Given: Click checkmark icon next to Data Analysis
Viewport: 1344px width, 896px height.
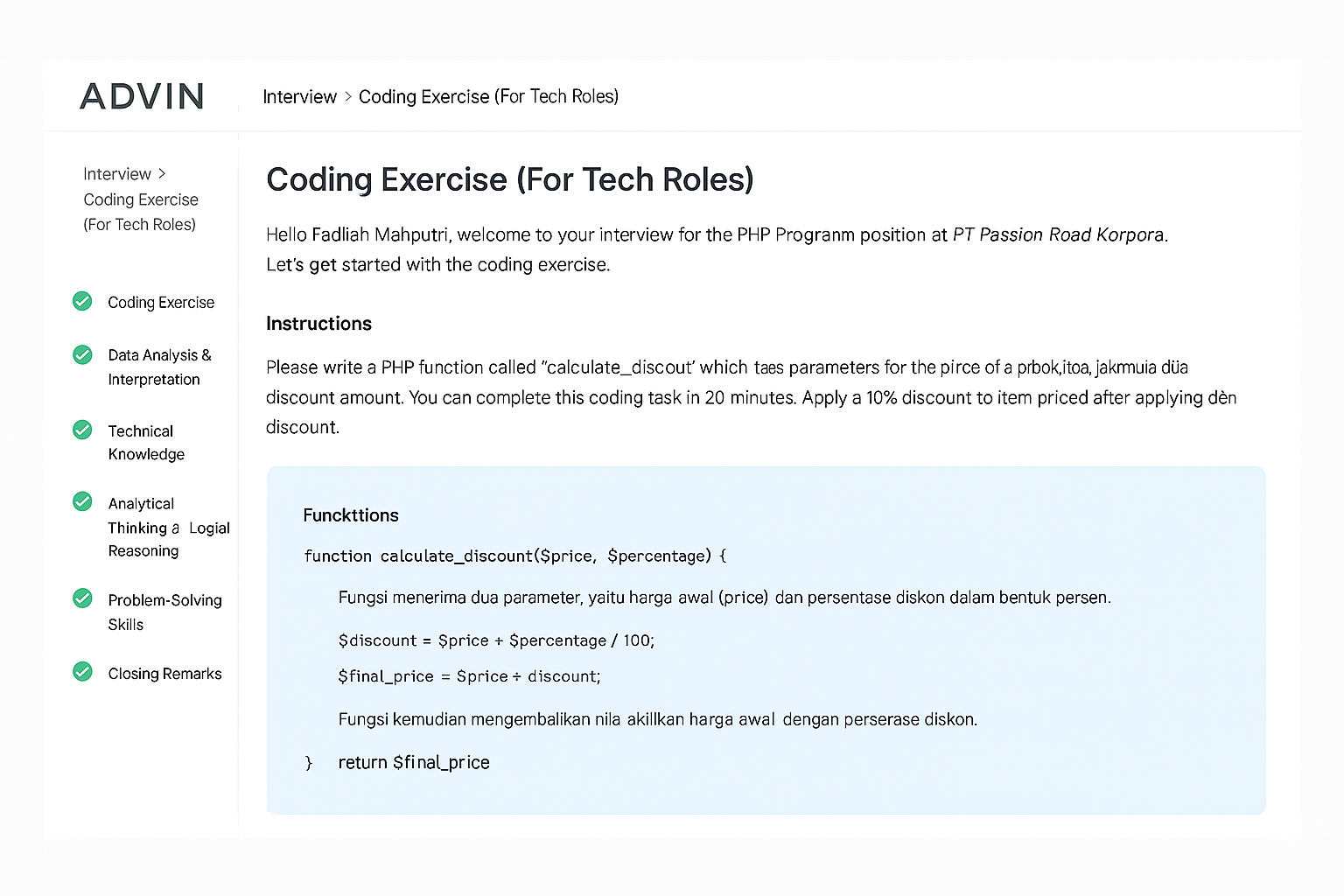Looking at the screenshot, I should [82, 354].
